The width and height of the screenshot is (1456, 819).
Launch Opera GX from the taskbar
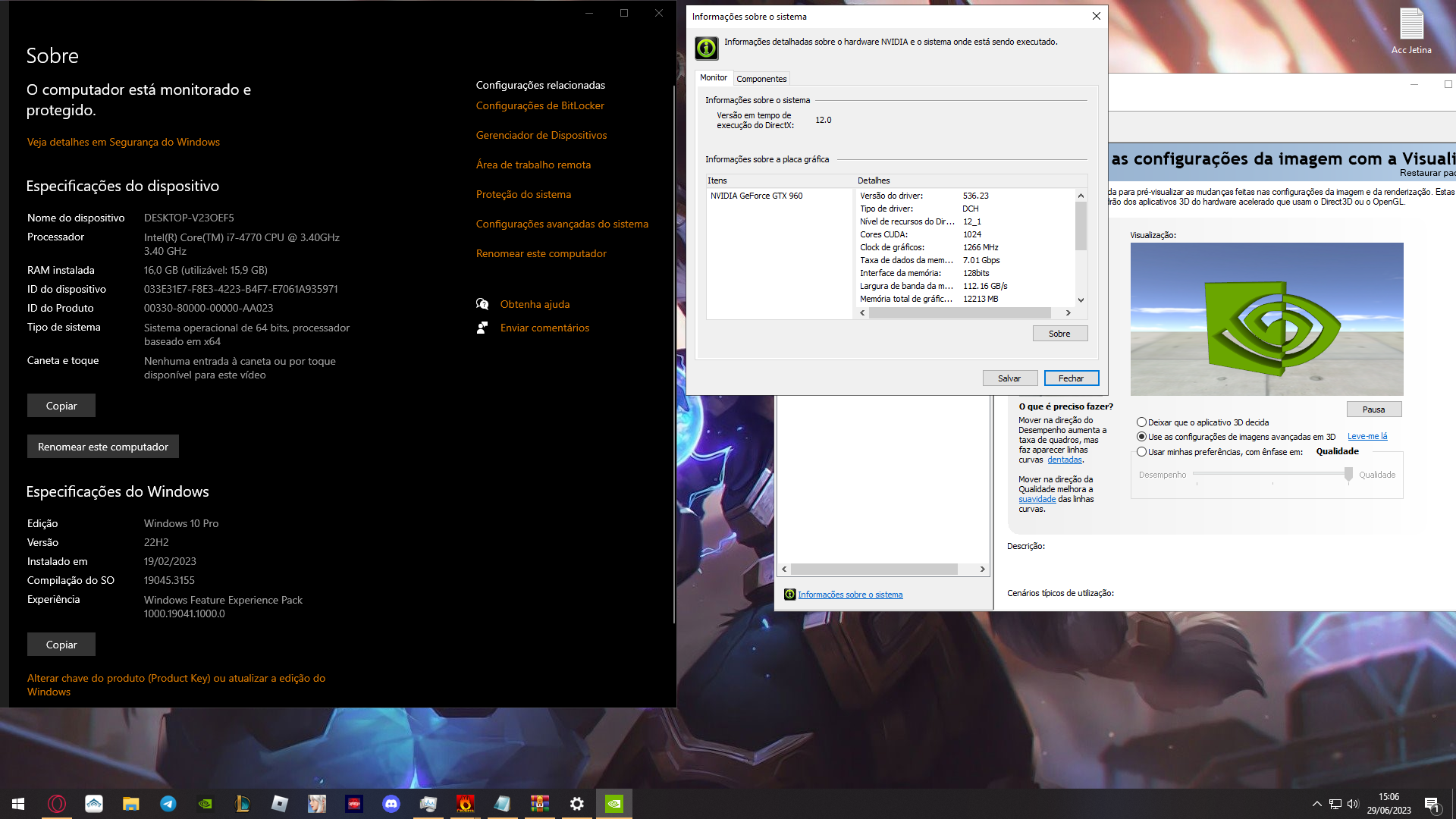click(57, 804)
